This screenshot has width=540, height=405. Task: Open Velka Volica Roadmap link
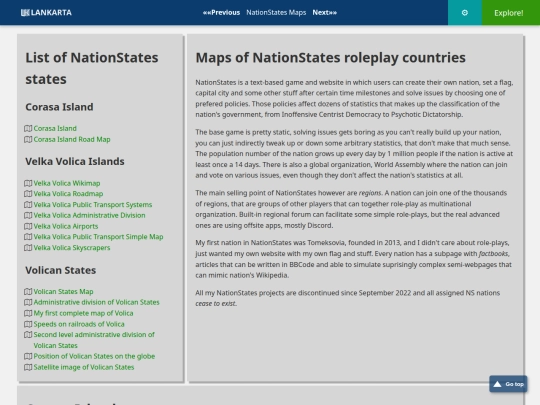[x=68, y=194]
